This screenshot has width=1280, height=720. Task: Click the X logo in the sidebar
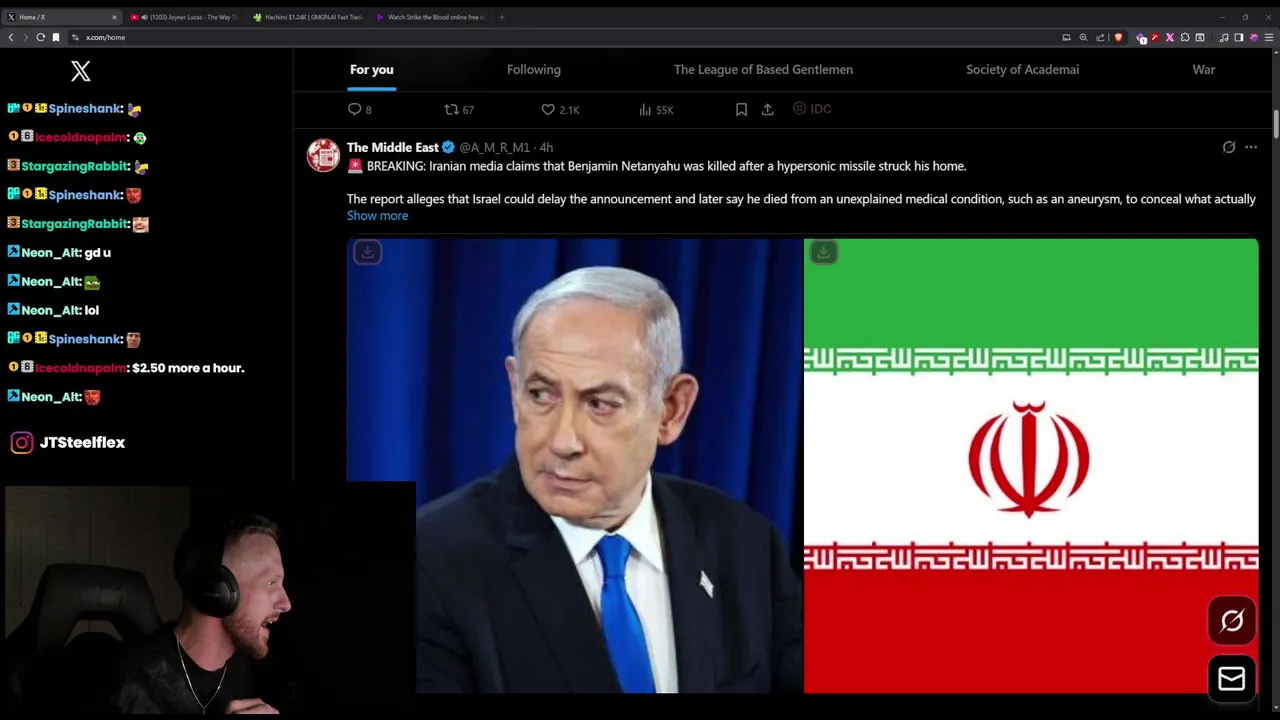(81, 70)
